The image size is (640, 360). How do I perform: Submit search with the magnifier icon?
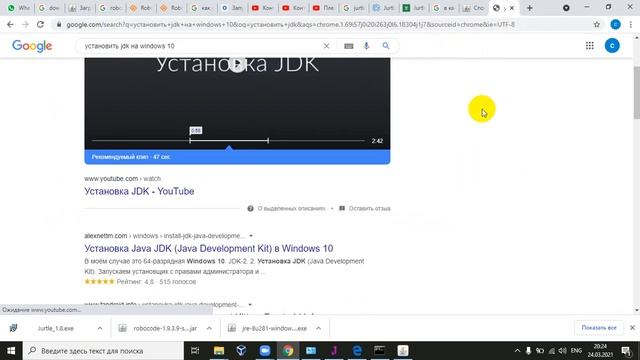tap(386, 46)
